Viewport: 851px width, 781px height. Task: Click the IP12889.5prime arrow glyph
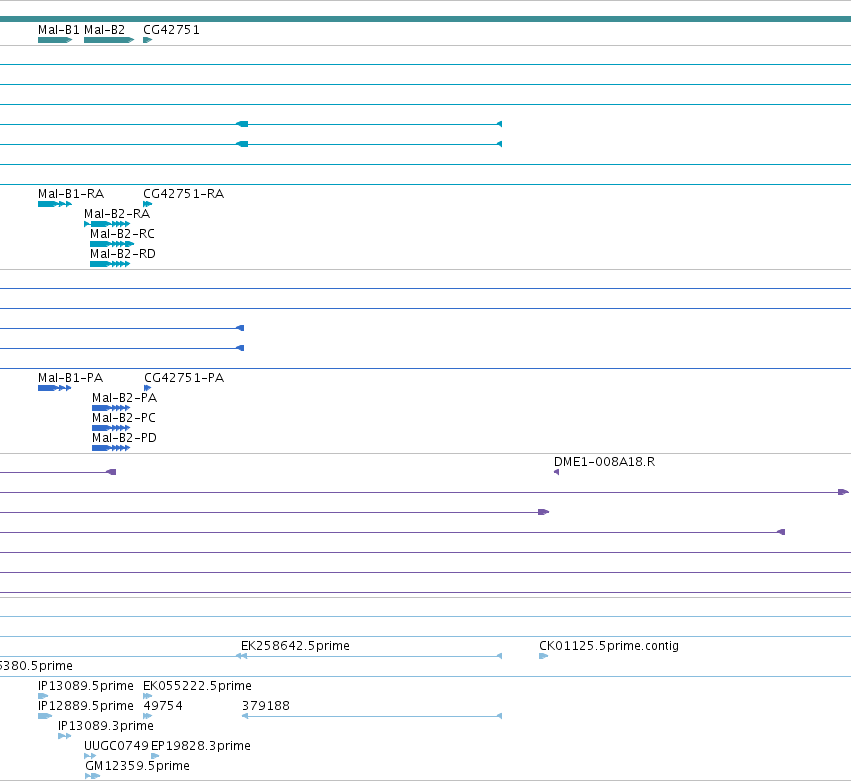point(45,716)
